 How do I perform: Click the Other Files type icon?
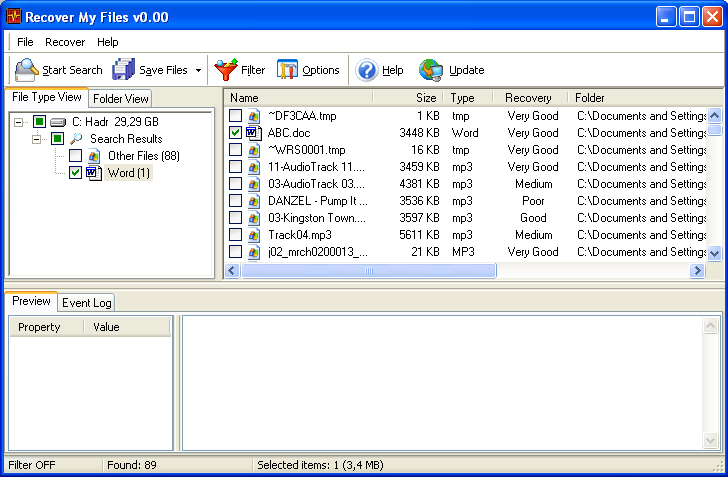(x=94, y=156)
